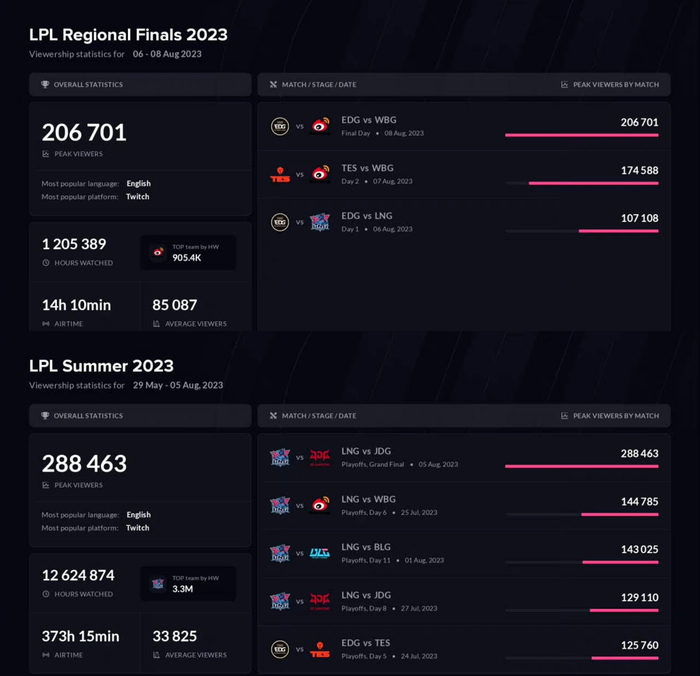Screen dimensions: 700x676
Task: Click trophy icon in Regional Finals Overall Statistics
Action: pyautogui.click(x=45, y=85)
